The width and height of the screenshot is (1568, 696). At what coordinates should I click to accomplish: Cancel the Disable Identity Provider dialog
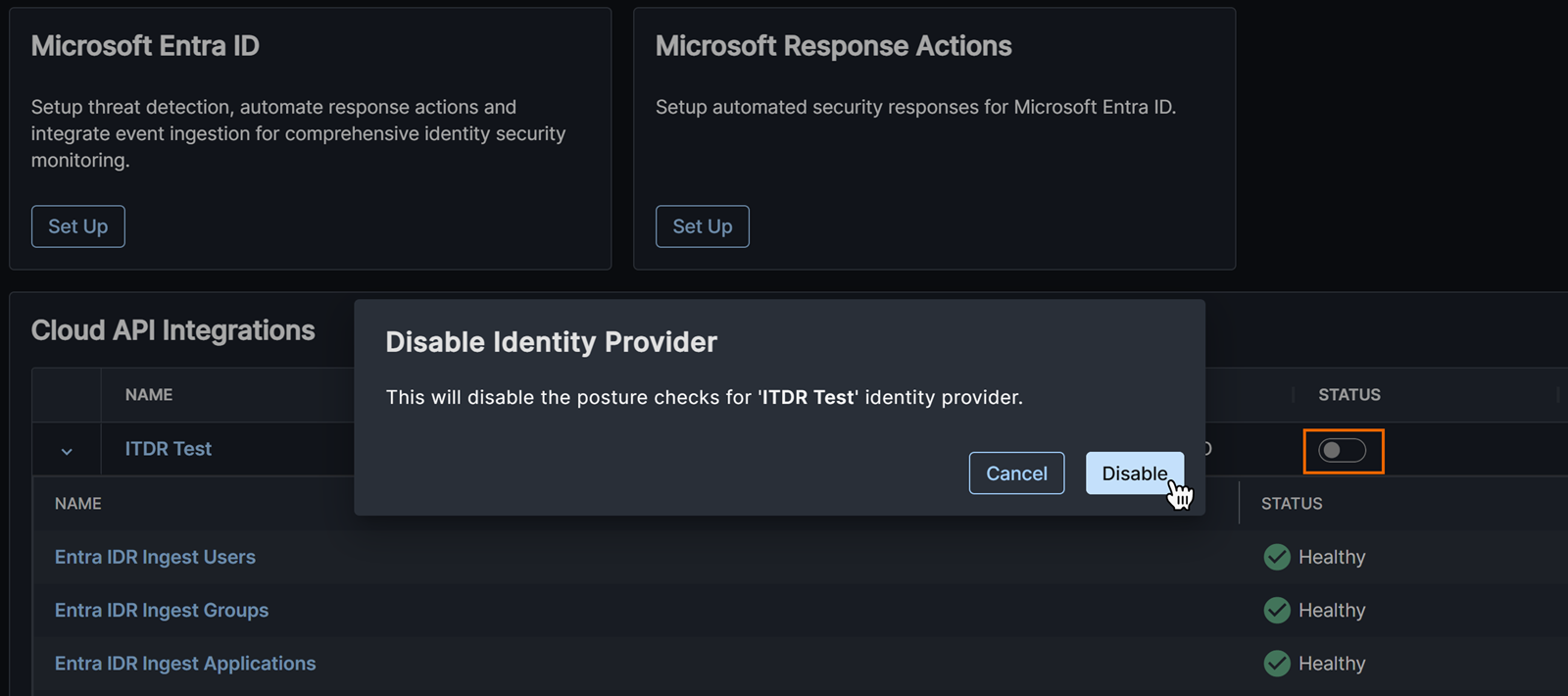click(1016, 473)
